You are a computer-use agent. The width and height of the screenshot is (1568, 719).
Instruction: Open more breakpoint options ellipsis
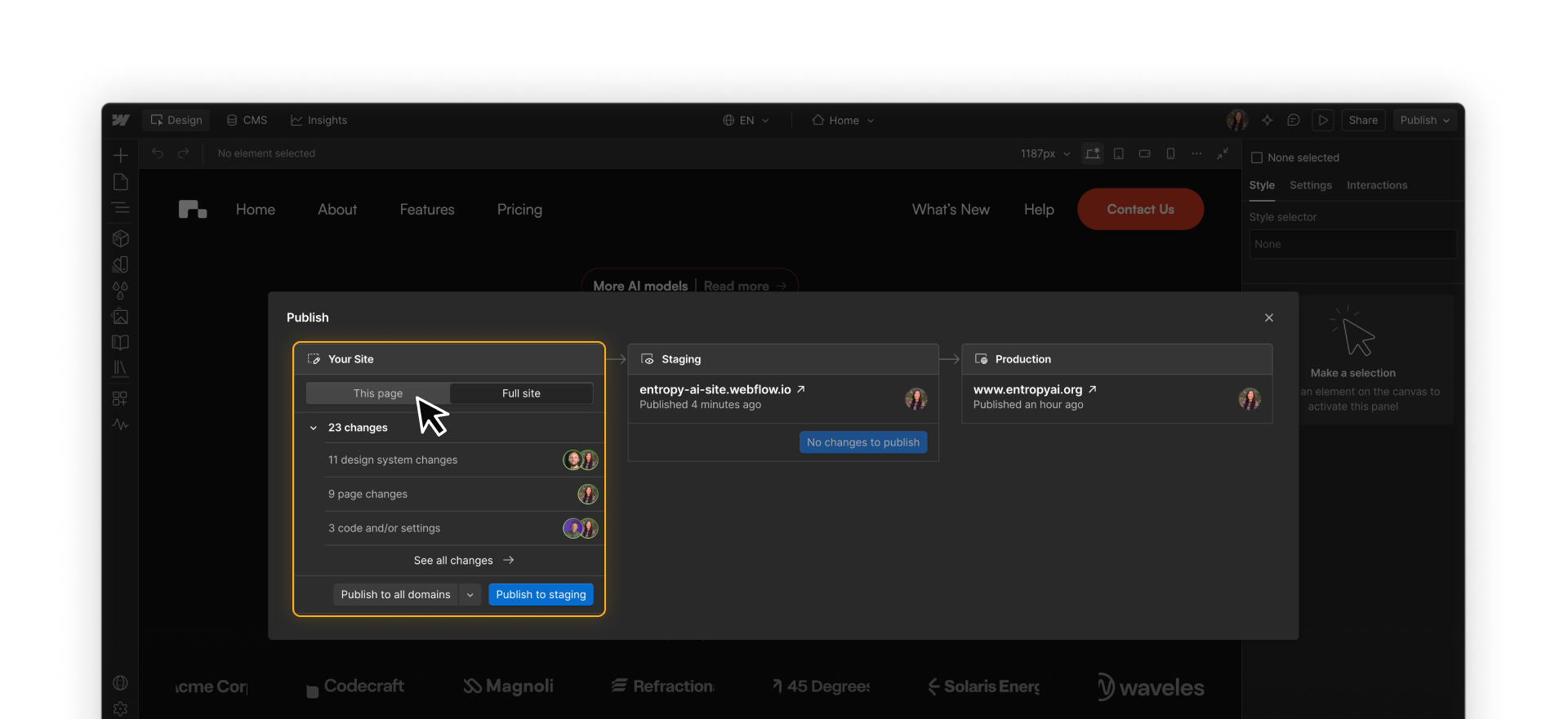coord(1197,153)
